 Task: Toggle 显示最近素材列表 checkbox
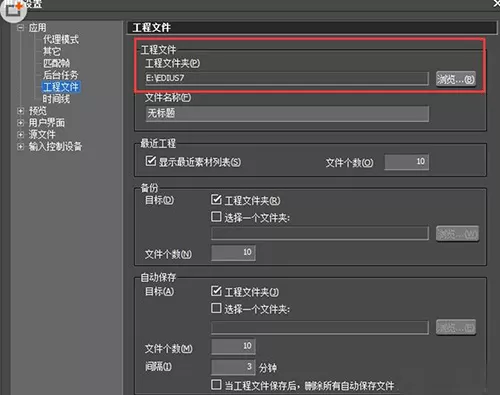coord(151,161)
